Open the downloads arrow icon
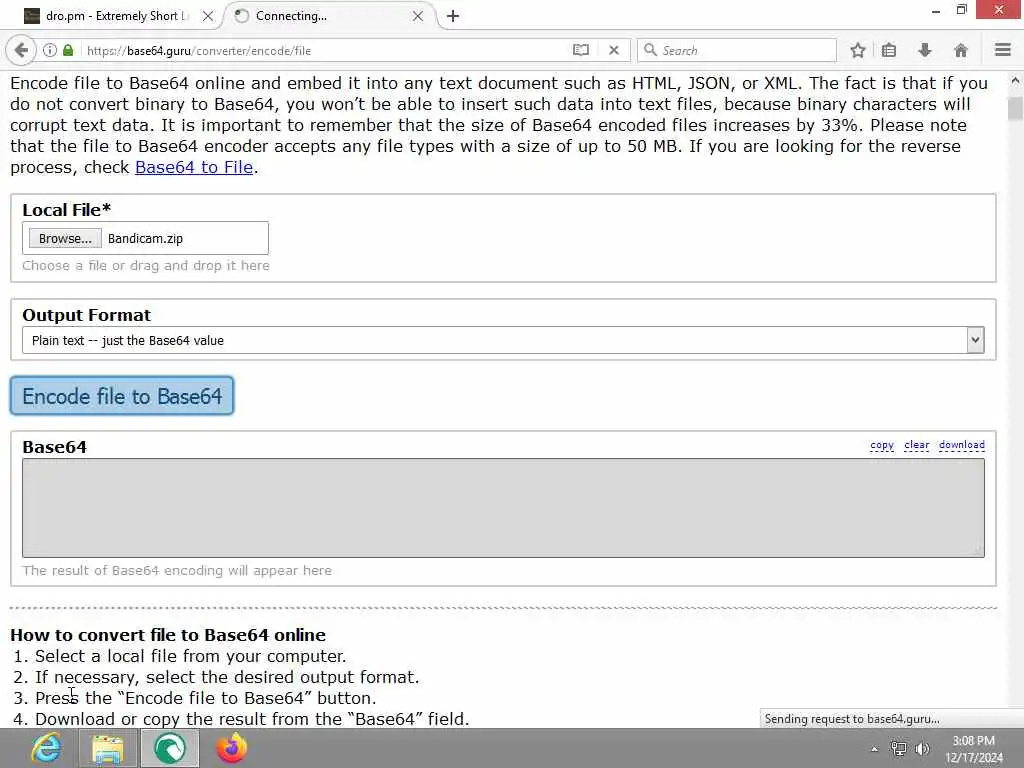The height and width of the screenshot is (768, 1024). [x=925, y=50]
